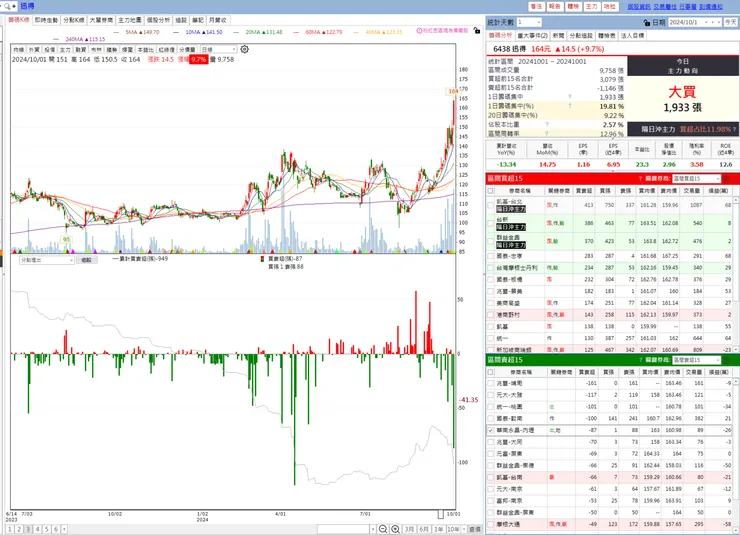Image resolution: width=740 pixels, height=535 pixels.
Task: Click the 主力 red button at top
Action: click(x=591, y=6)
